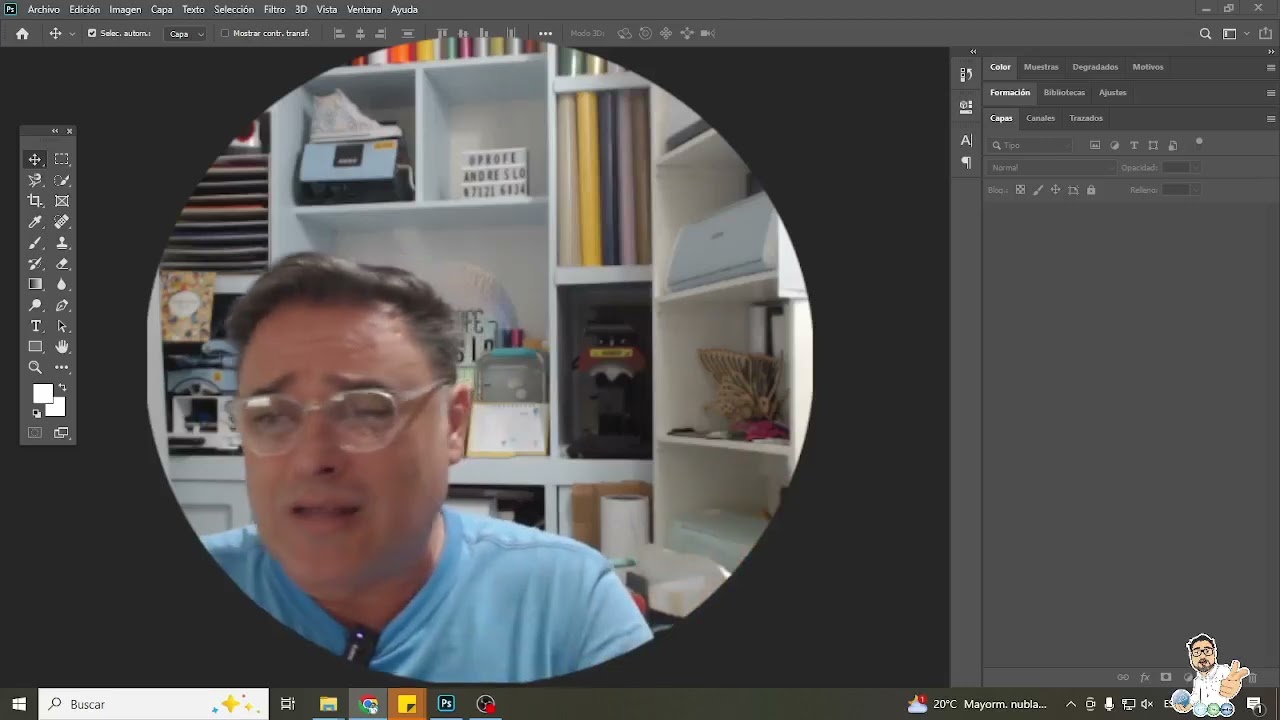Turn layer filtering switch on or off

(1199, 142)
